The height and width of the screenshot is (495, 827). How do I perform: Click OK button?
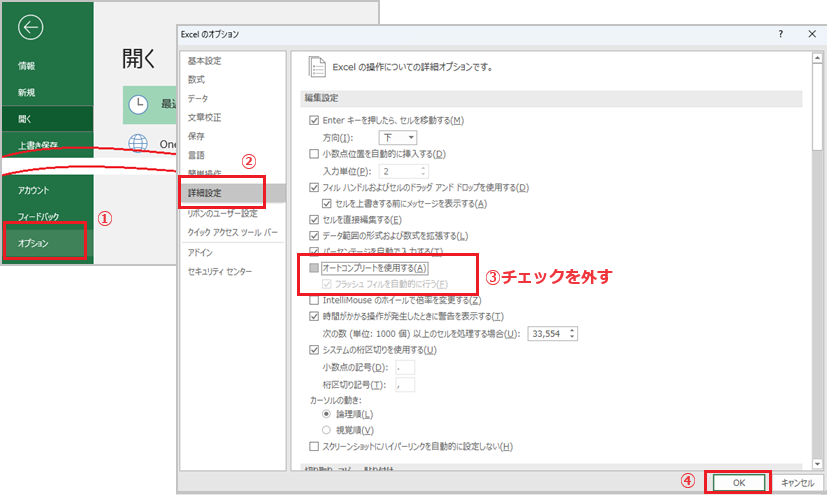739,483
